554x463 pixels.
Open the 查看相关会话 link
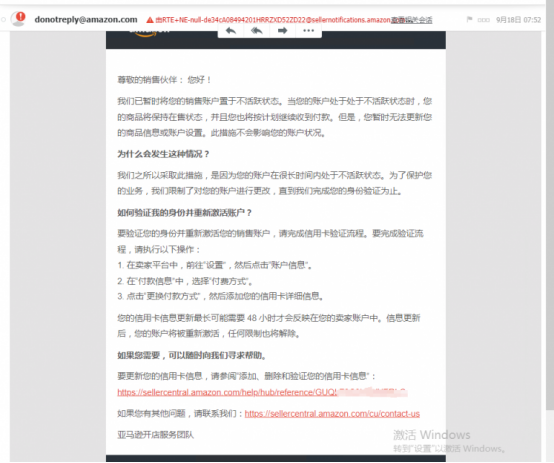tap(412, 20)
